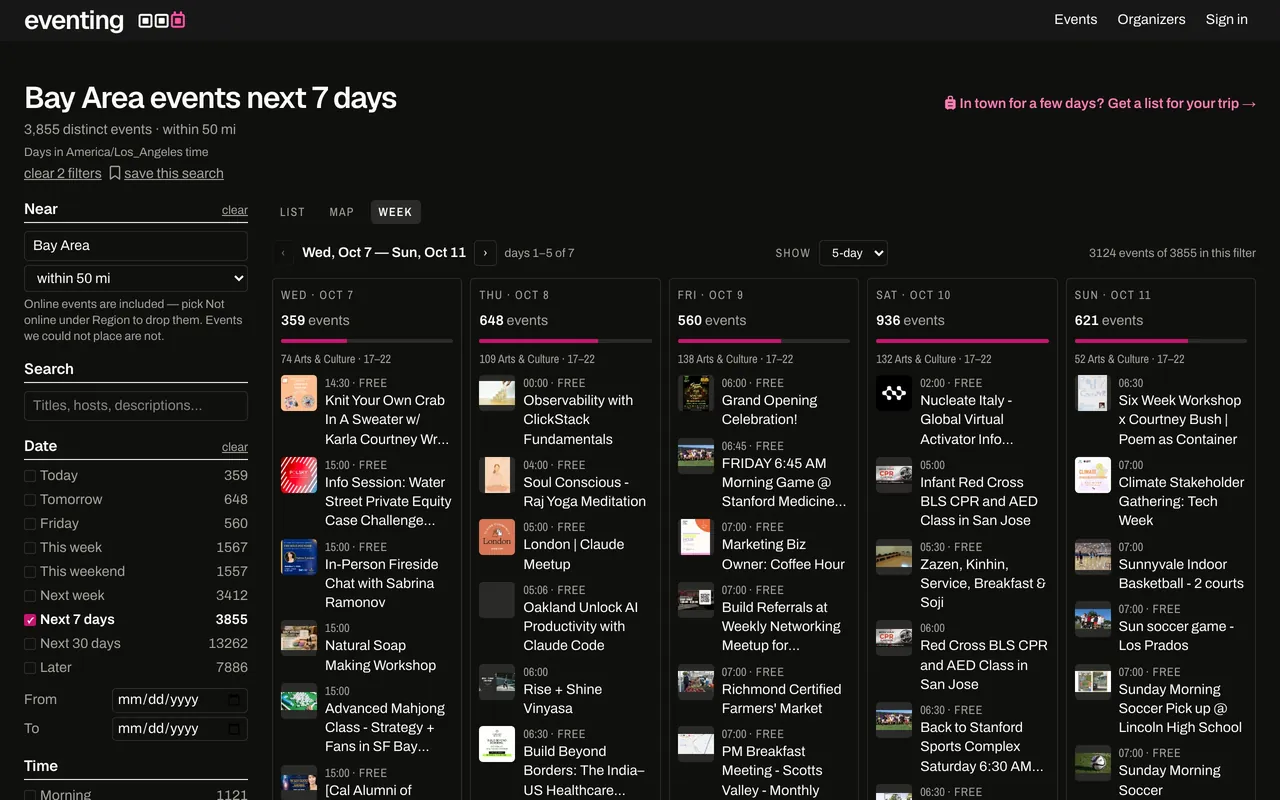Open the Organizers nav item
This screenshot has width=1280, height=800.
(x=1152, y=19)
